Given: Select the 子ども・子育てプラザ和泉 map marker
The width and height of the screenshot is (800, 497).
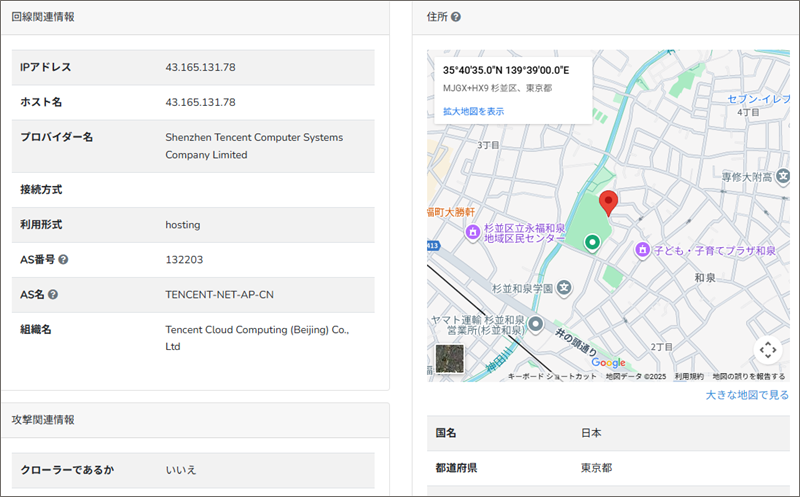Looking at the screenshot, I should (645, 249).
